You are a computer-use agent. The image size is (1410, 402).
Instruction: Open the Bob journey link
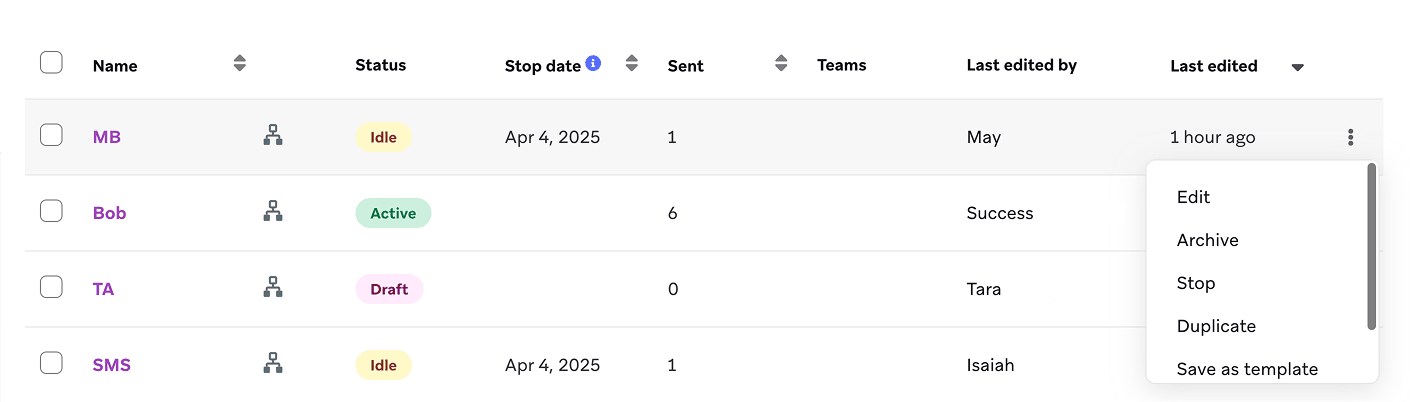(109, 213)
